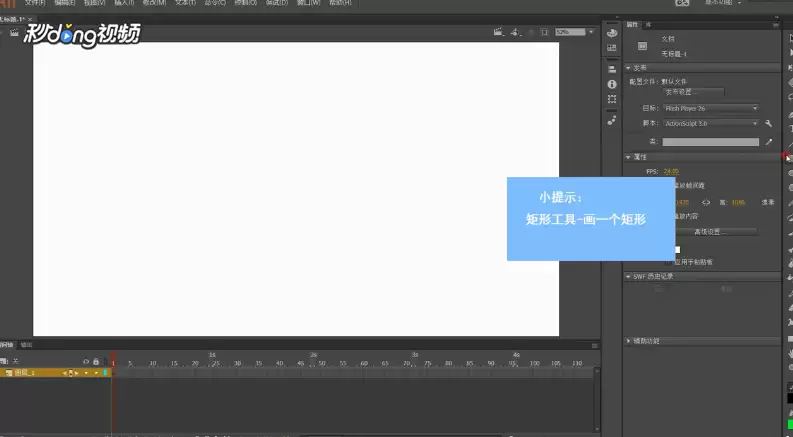Open the workspace switcher dropdown at top right
The image size is (793, 437).
[x=723, y=3]
